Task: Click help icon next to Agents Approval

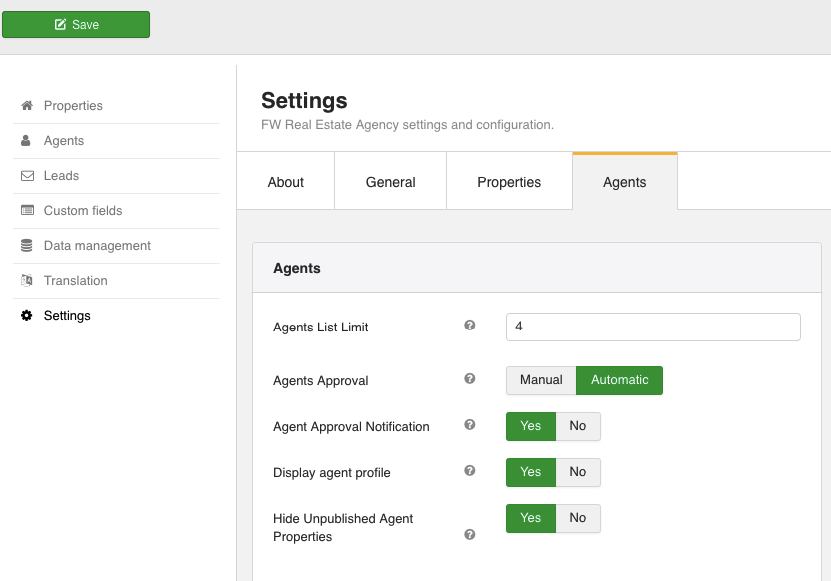Action: 470,379
